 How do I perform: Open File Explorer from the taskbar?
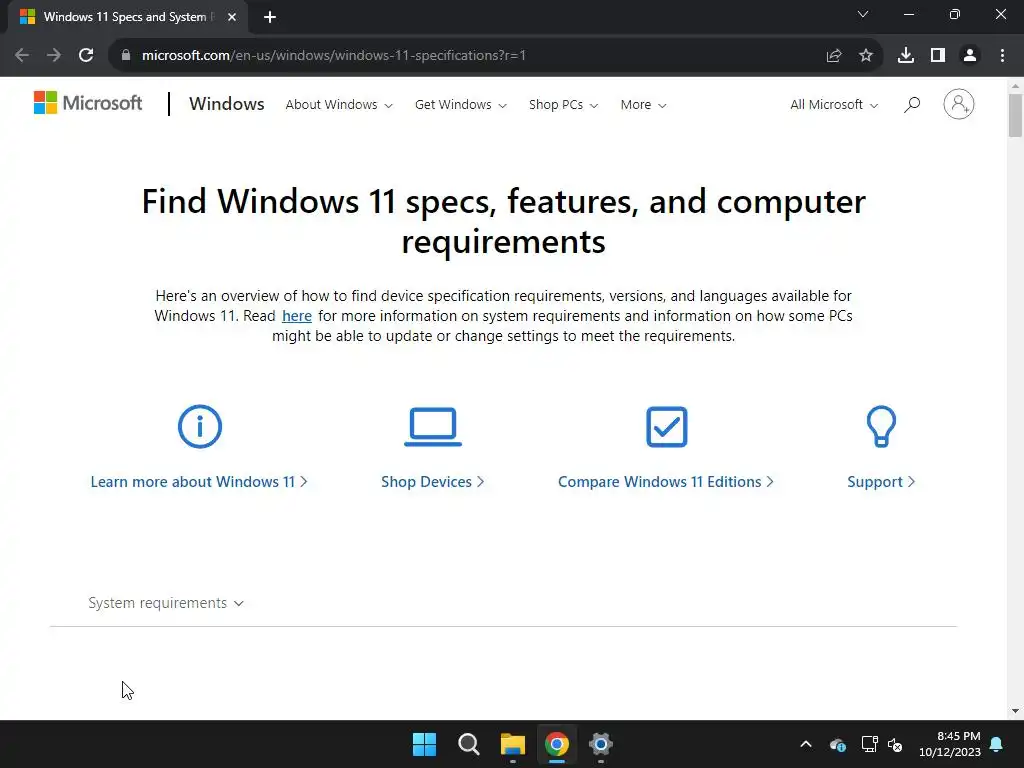(513, 744)
